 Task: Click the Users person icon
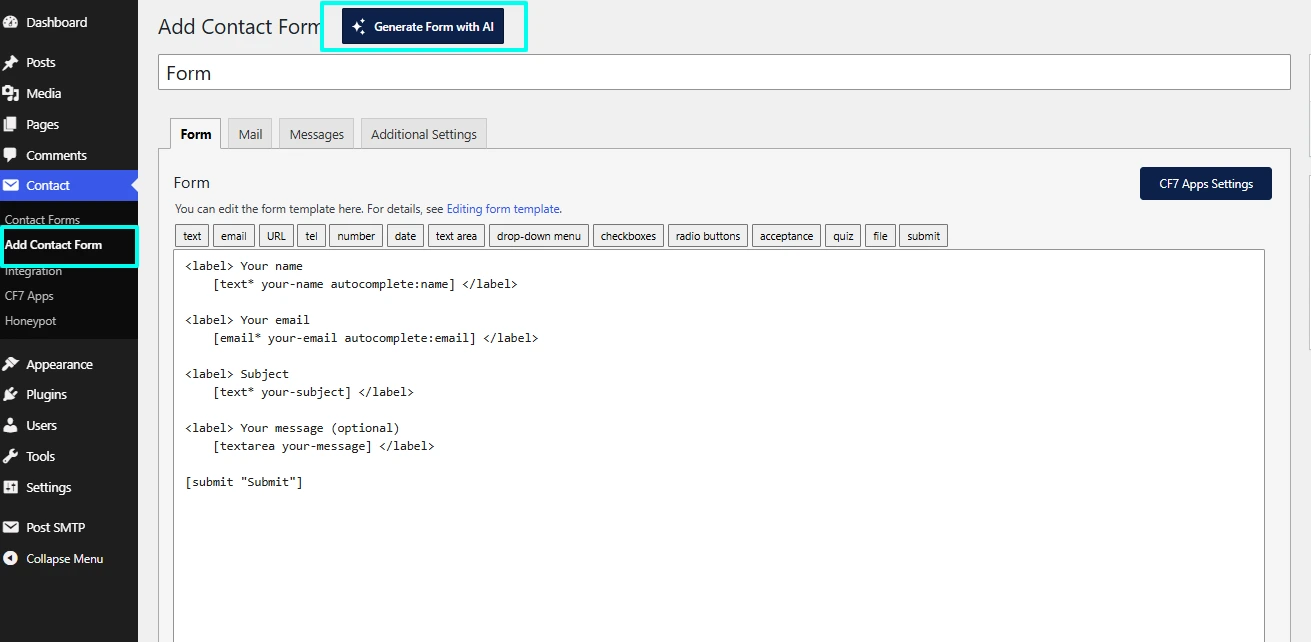tap(11, 425)
